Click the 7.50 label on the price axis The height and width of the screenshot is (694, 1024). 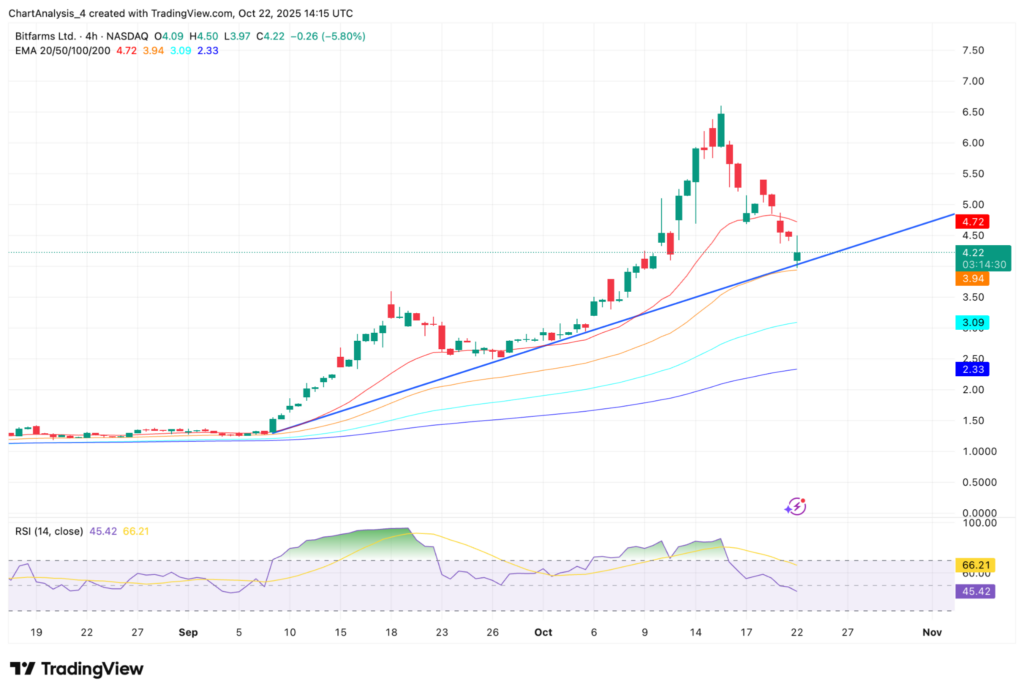coord(973,50)
